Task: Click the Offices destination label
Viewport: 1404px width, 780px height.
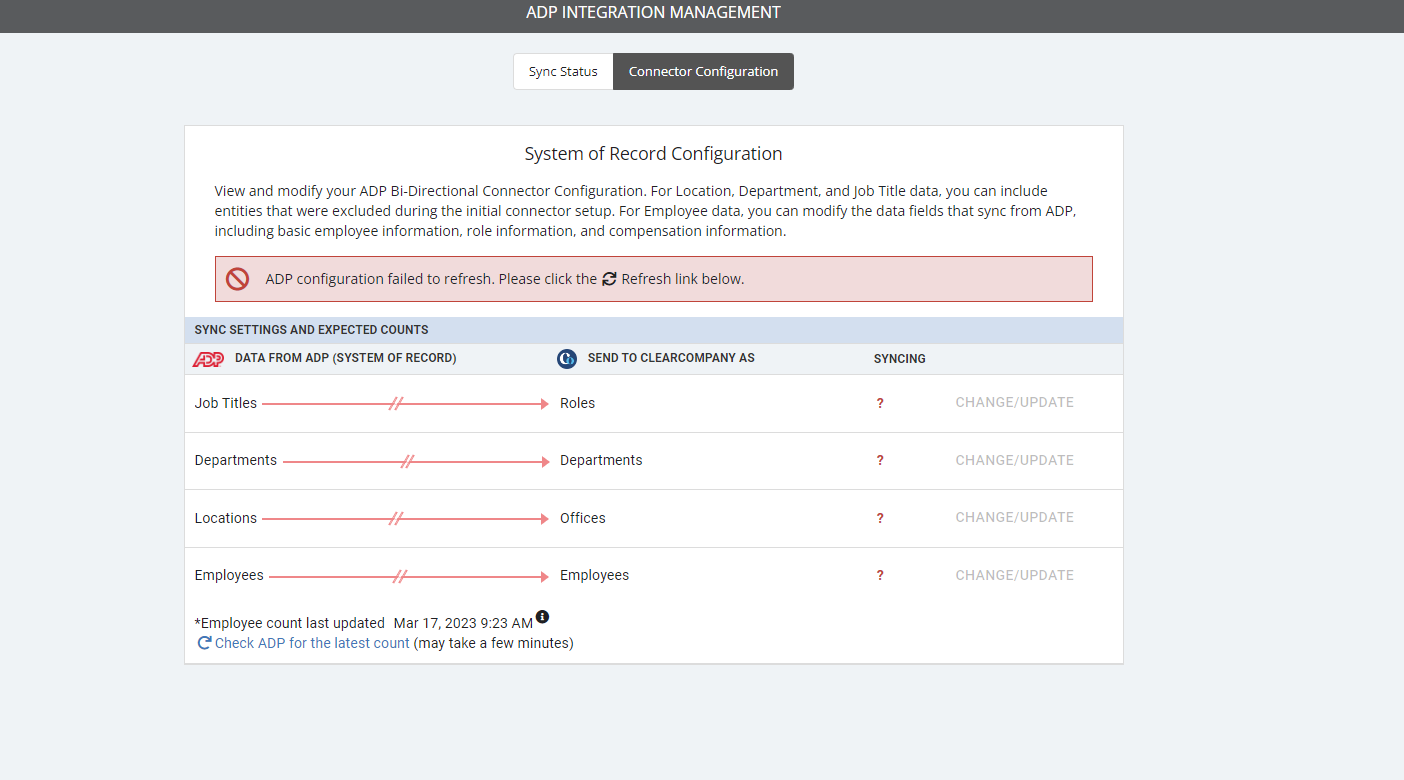Action: pyautogui.click(x=583, y=518)
